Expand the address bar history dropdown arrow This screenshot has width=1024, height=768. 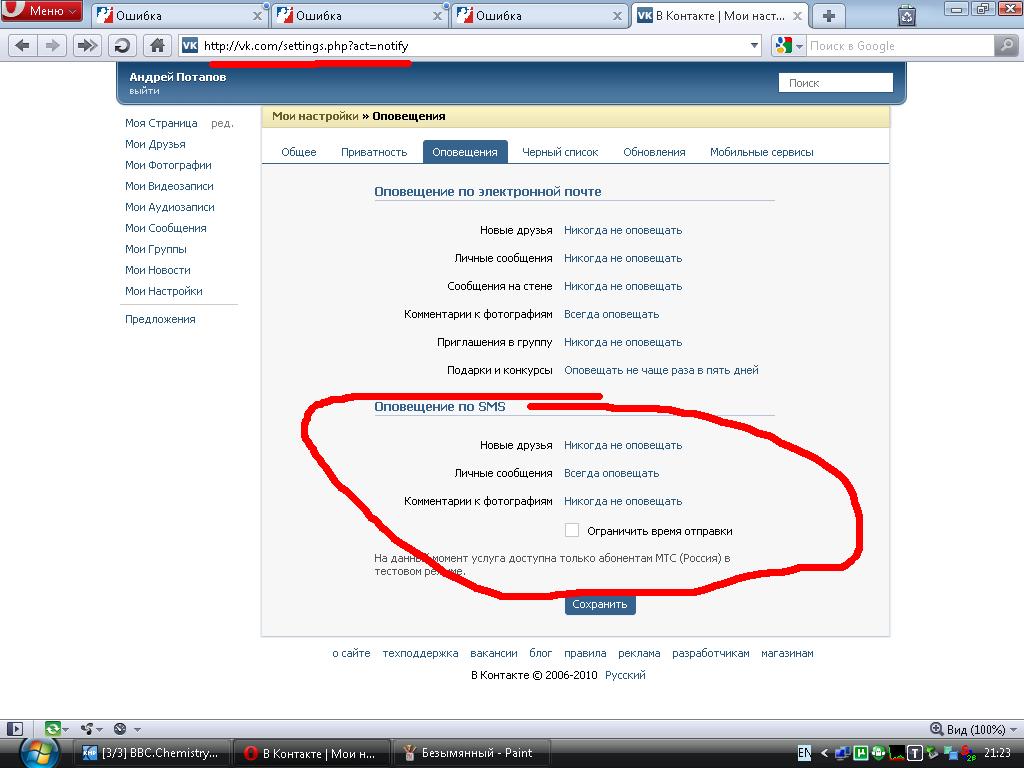click(x=754, y=46)
